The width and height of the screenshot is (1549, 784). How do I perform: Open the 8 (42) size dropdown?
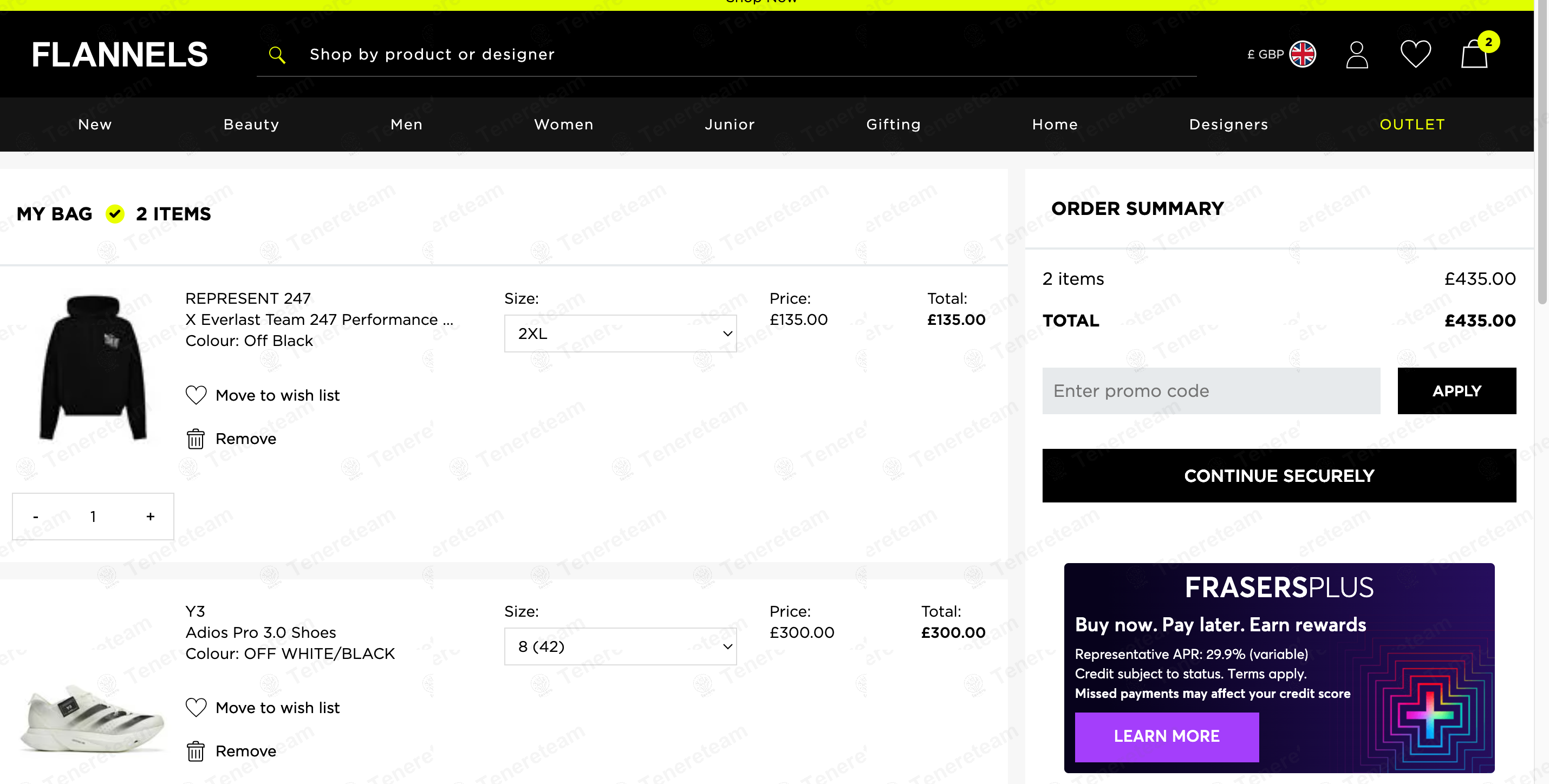pyautogui.click(x=620, y=646)
